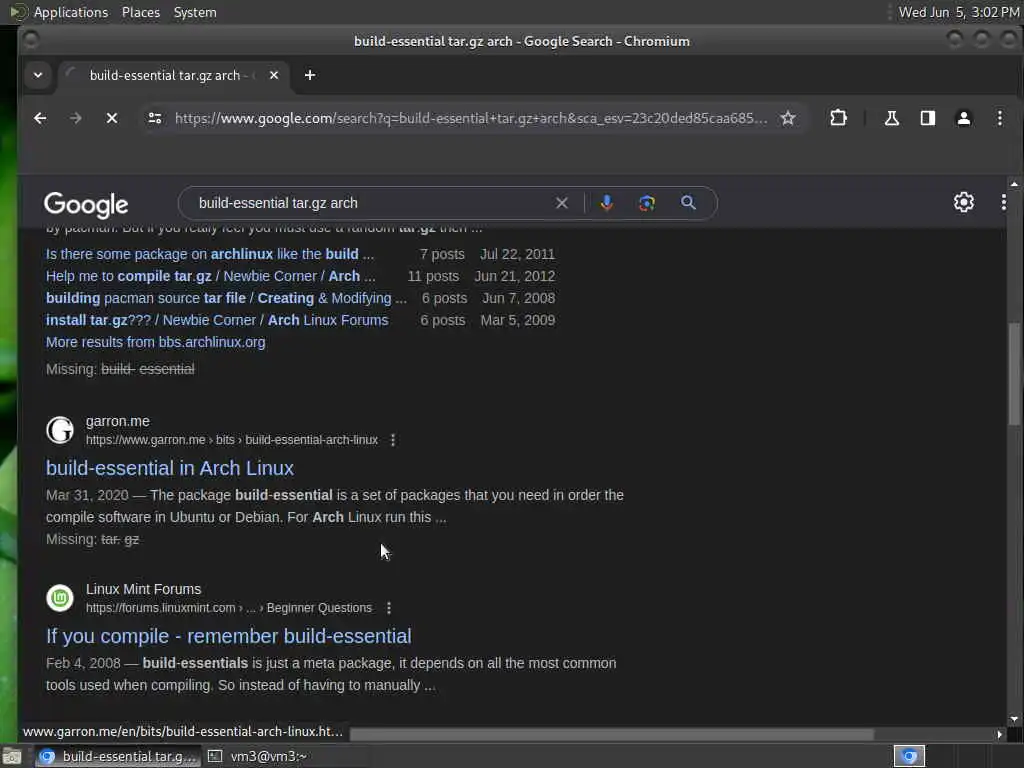The height and width of the screenshot is (768, 1024).
Task: Click the struck-through 'build- essential' missing text
Action: click(148, 369)
